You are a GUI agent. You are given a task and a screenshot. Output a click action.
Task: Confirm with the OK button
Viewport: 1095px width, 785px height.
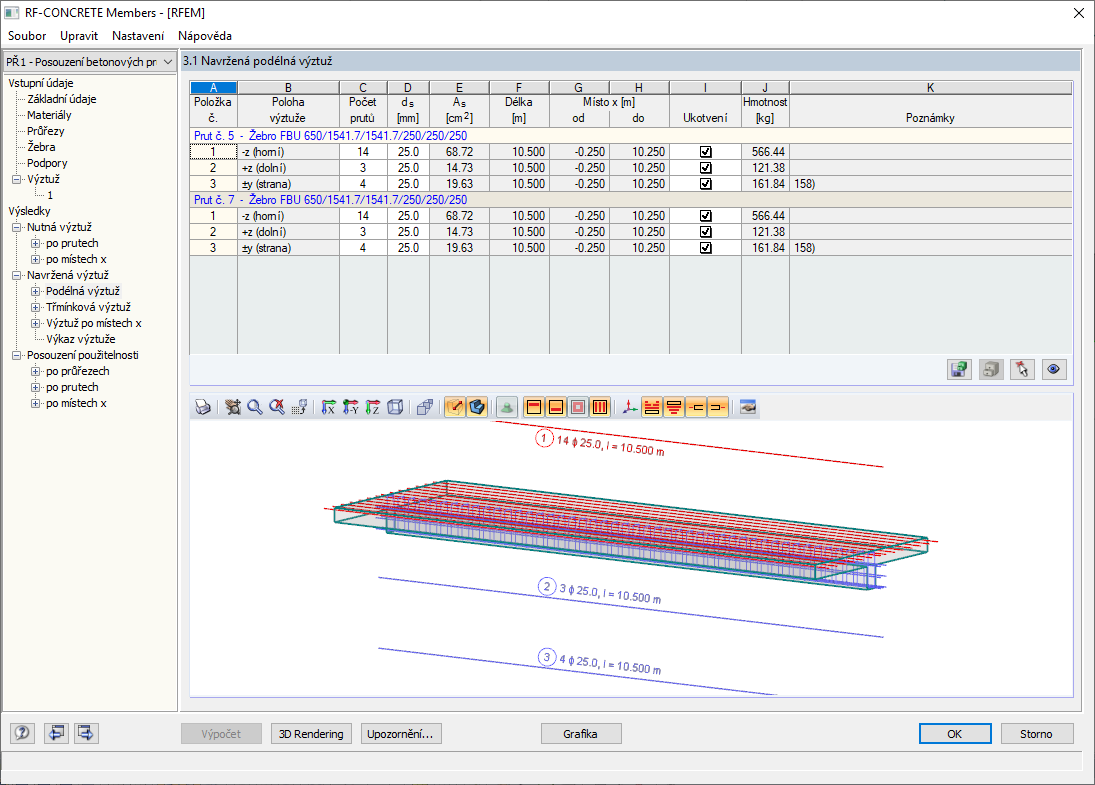click(955, 734)
